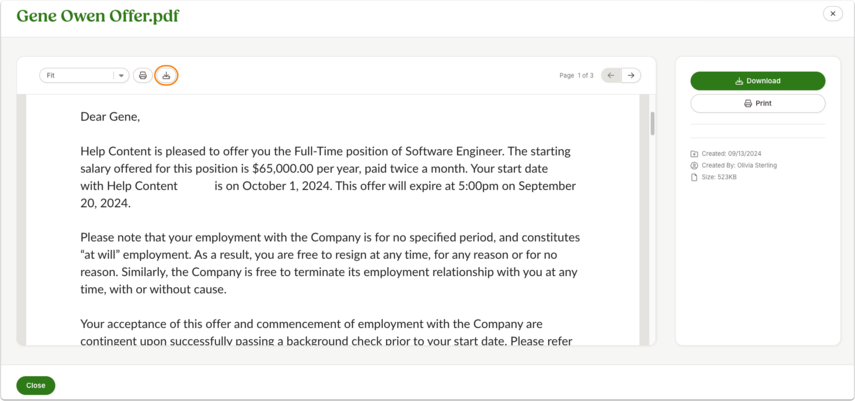855x401 pixels.
Task: Click the Dear Gene greeting line
Action: click(110, 116)
